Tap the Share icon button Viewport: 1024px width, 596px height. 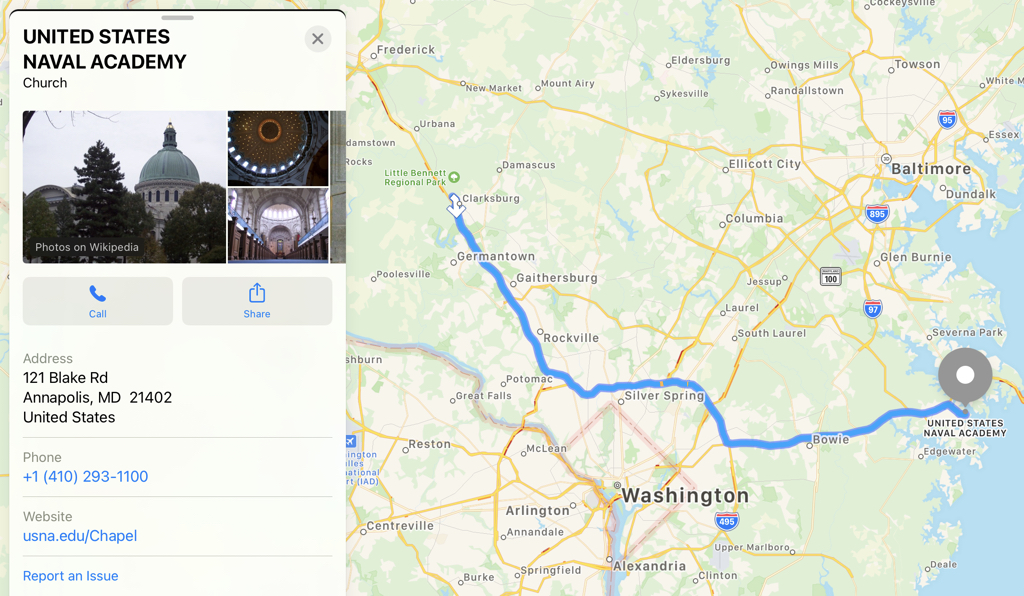click(257, 301)
